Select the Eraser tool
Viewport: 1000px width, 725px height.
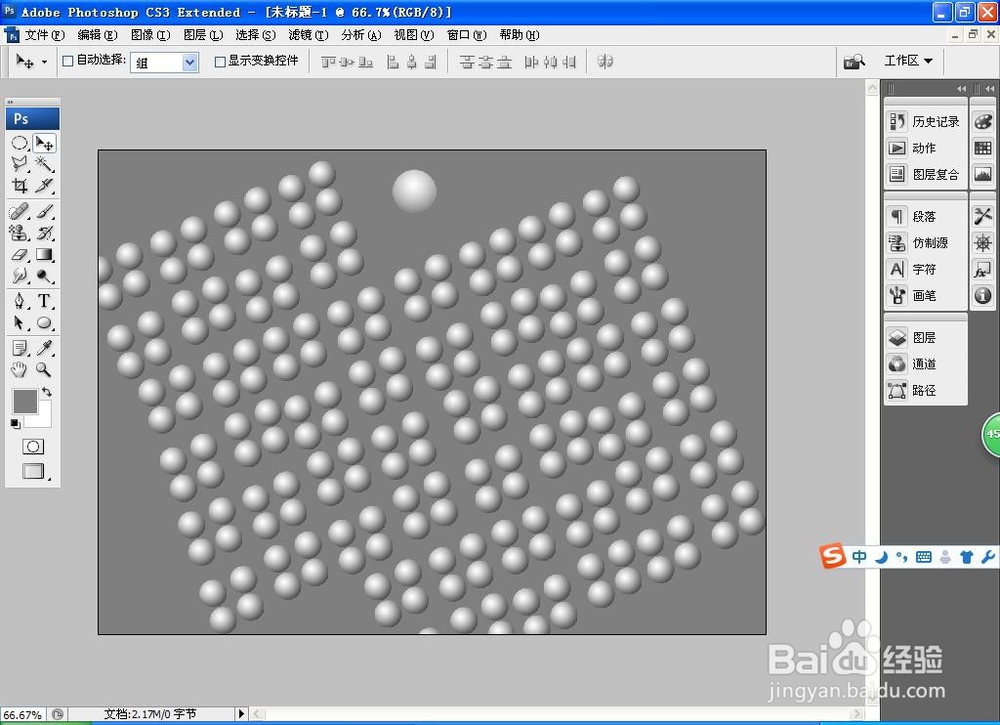pos(20,254)
